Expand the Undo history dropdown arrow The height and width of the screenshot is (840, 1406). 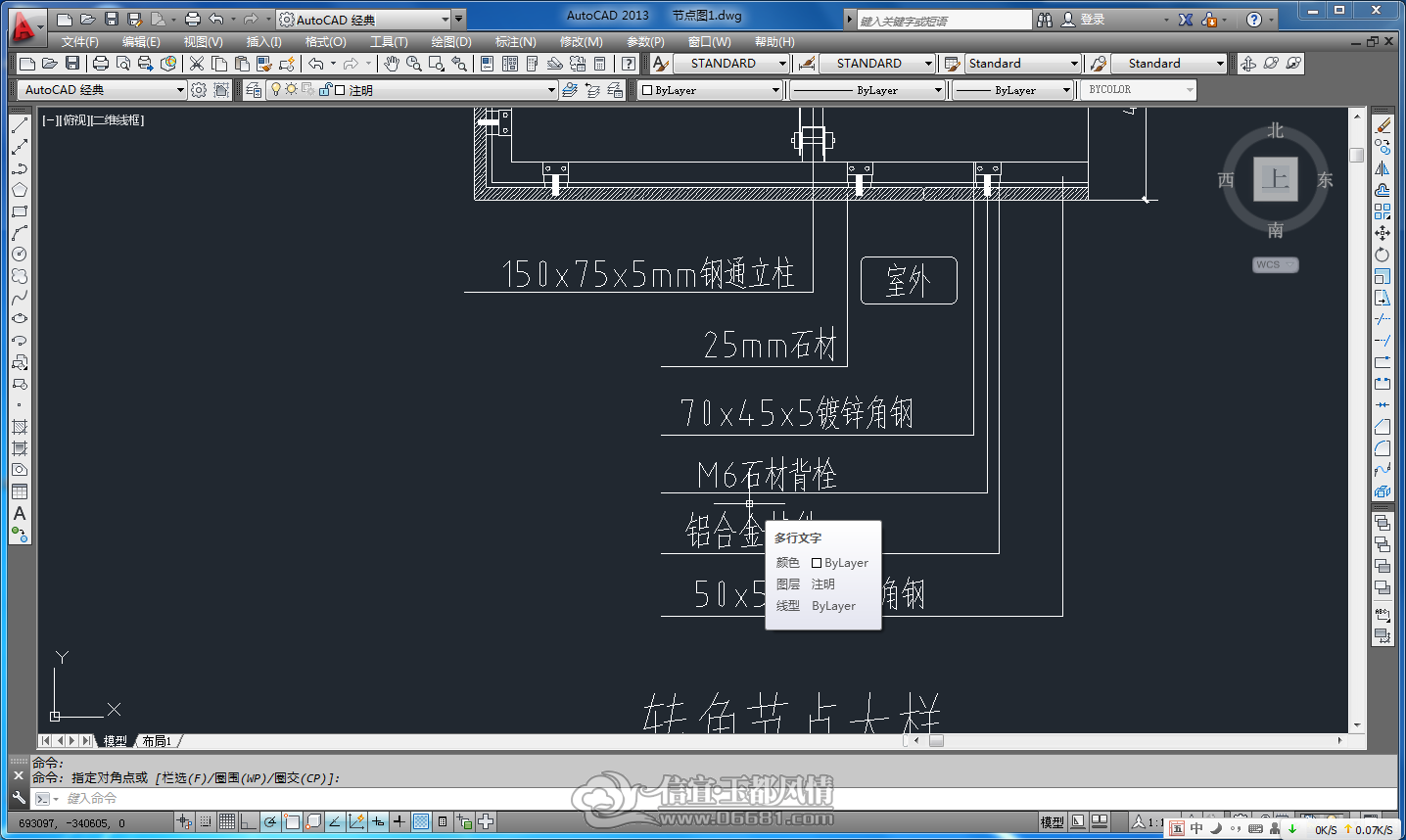(333, 64)
